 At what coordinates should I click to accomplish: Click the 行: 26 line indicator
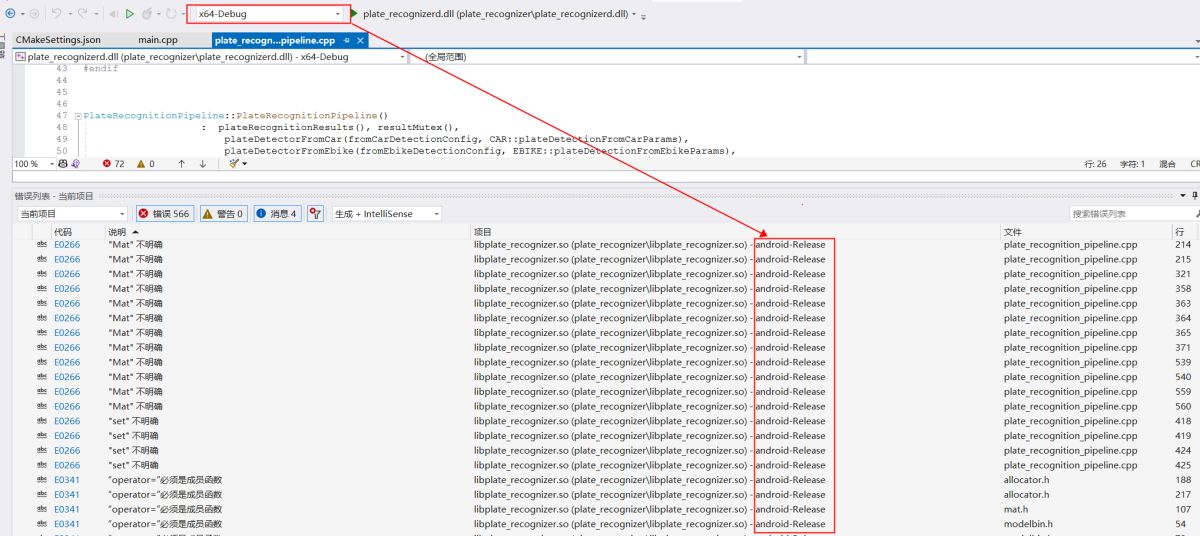coord(1095,163)
